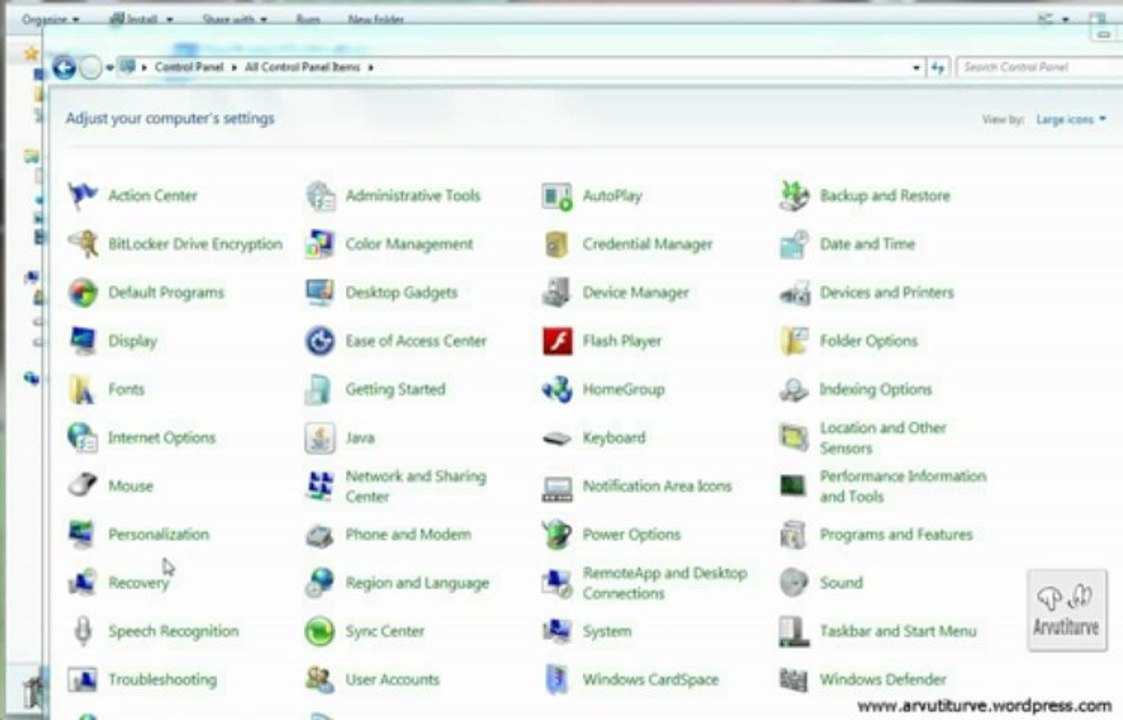Open the Sound speaker icon

pyautogui.click(x=794, y=582)
